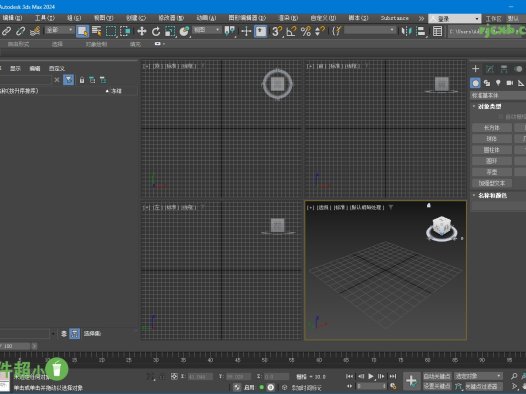
Task: Click the large Set Keys plus button
Action: coord(411,381)
